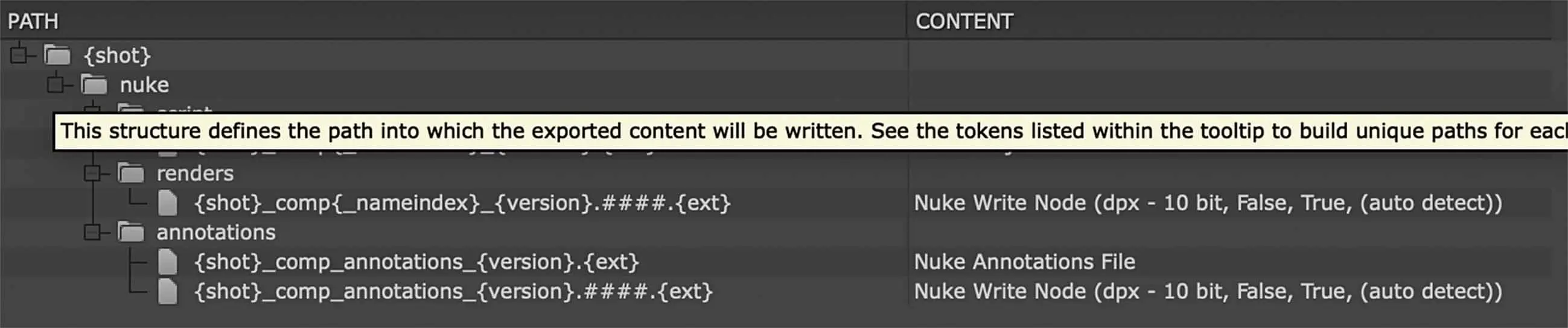
Task: Click the annotations folder icon
Action: pyautogui.click(x=131, y=232)
